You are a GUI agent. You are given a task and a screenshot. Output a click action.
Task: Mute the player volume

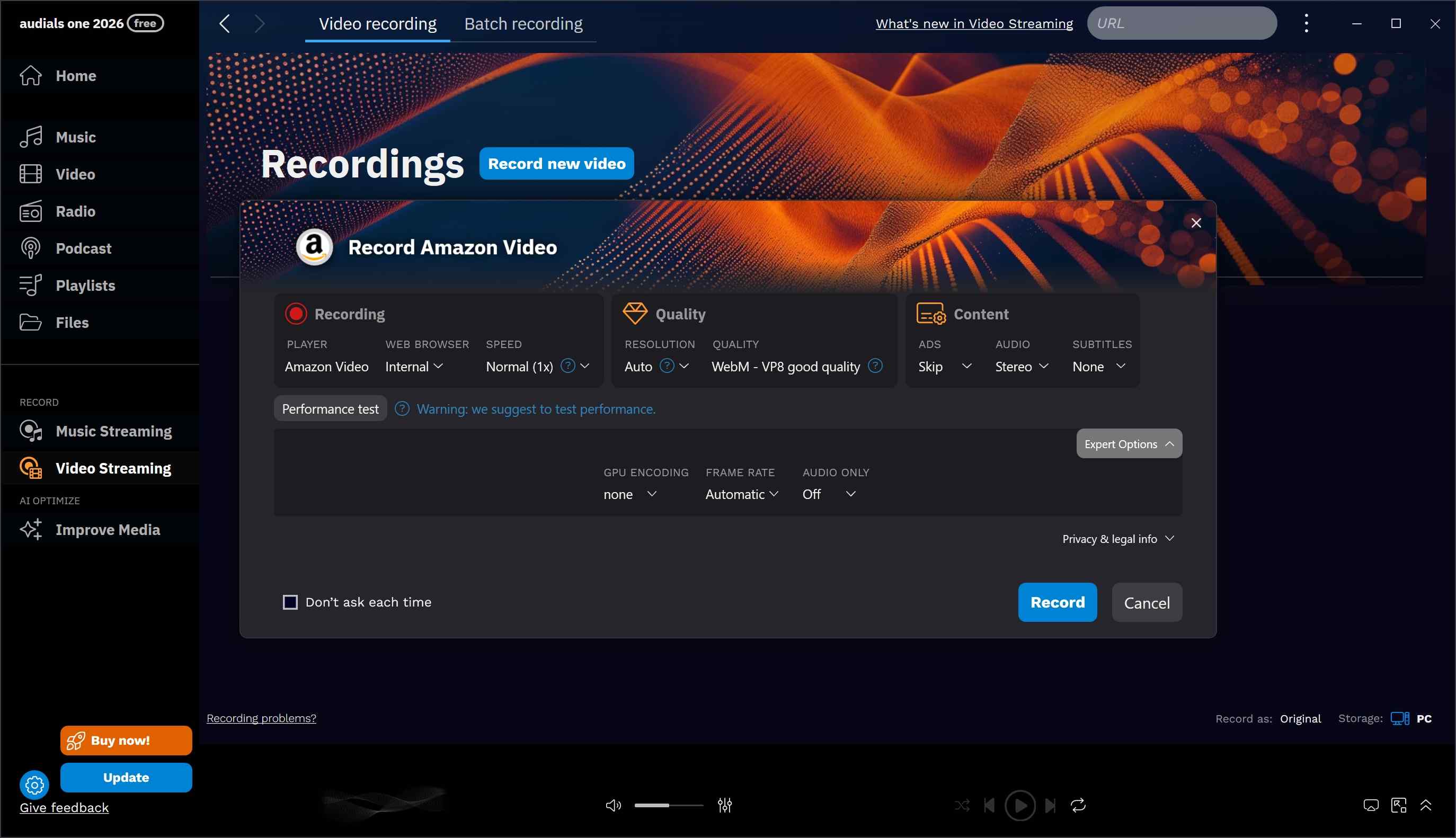(x=613, y=805)
